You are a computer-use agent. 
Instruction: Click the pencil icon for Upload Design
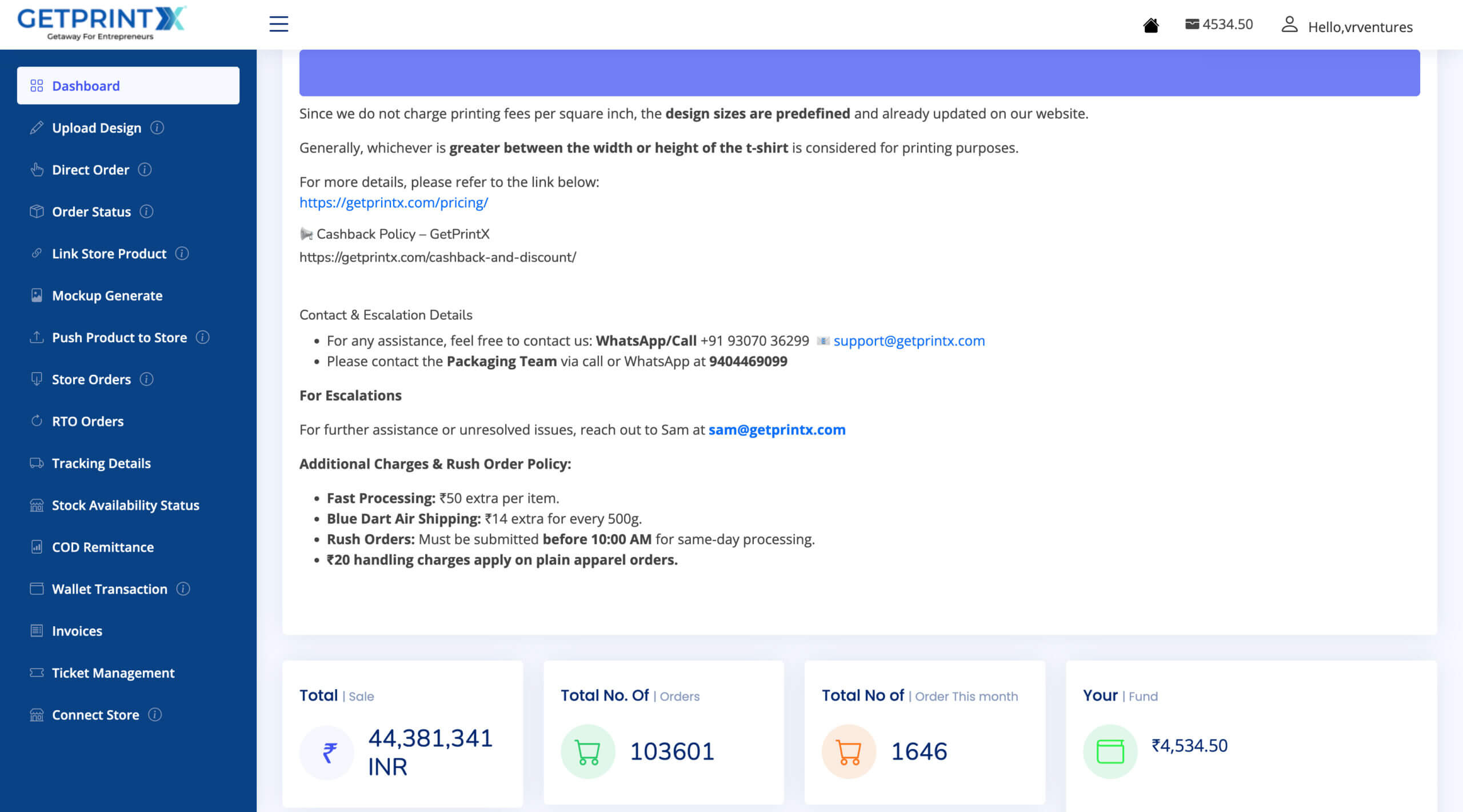pyautogui.click(x=37, y=127)
